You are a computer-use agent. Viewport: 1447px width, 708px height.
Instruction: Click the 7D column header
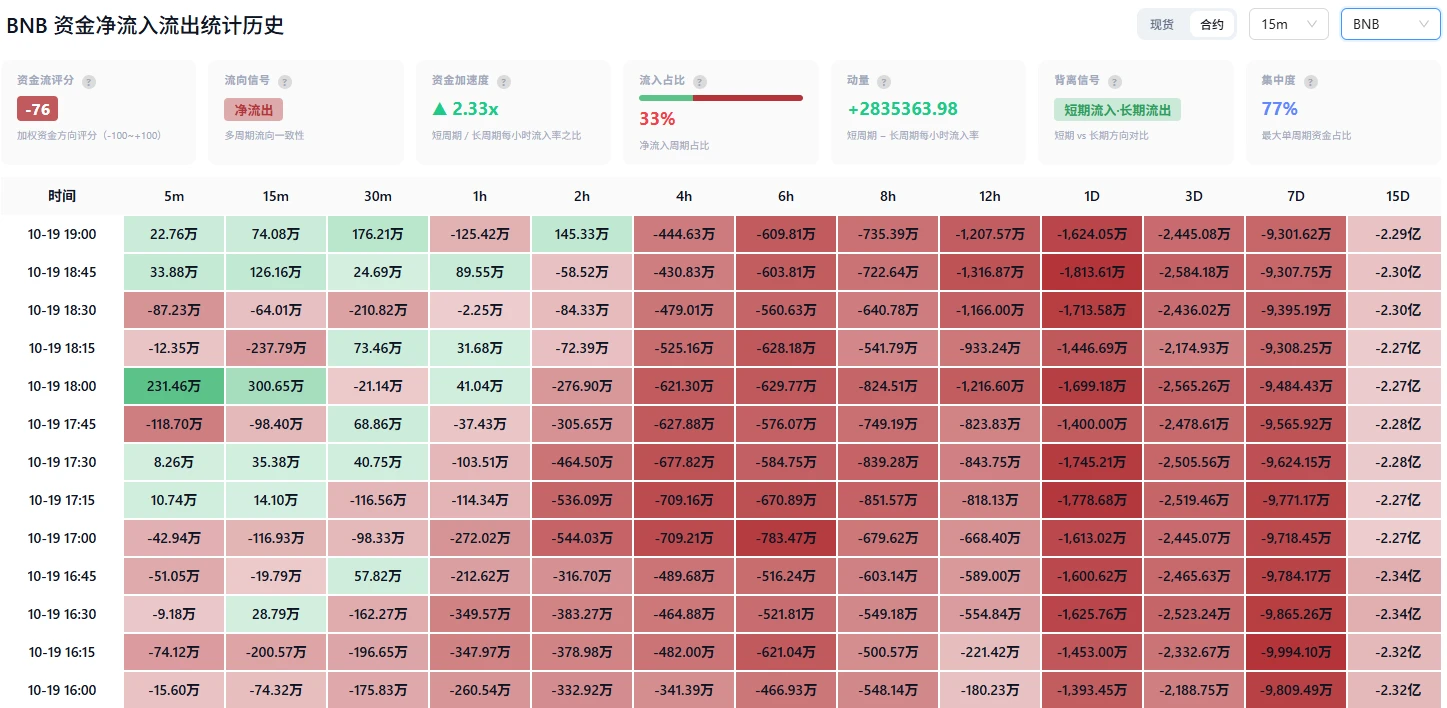pos(1296,196)
